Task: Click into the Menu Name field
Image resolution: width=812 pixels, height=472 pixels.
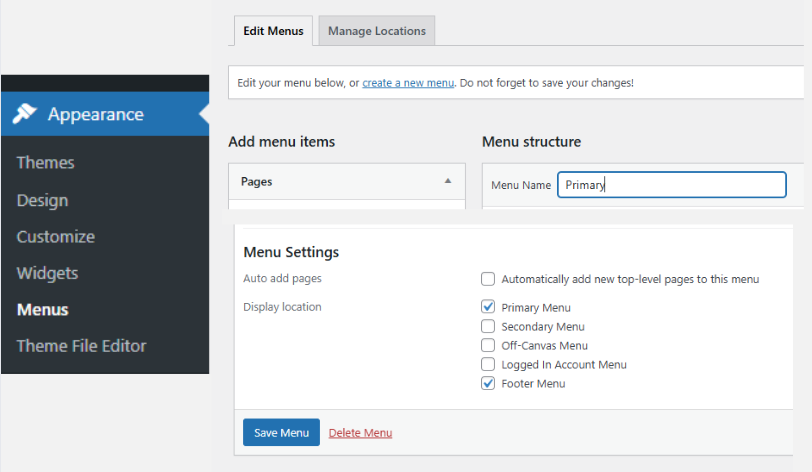Action: [x=671, y=185]
